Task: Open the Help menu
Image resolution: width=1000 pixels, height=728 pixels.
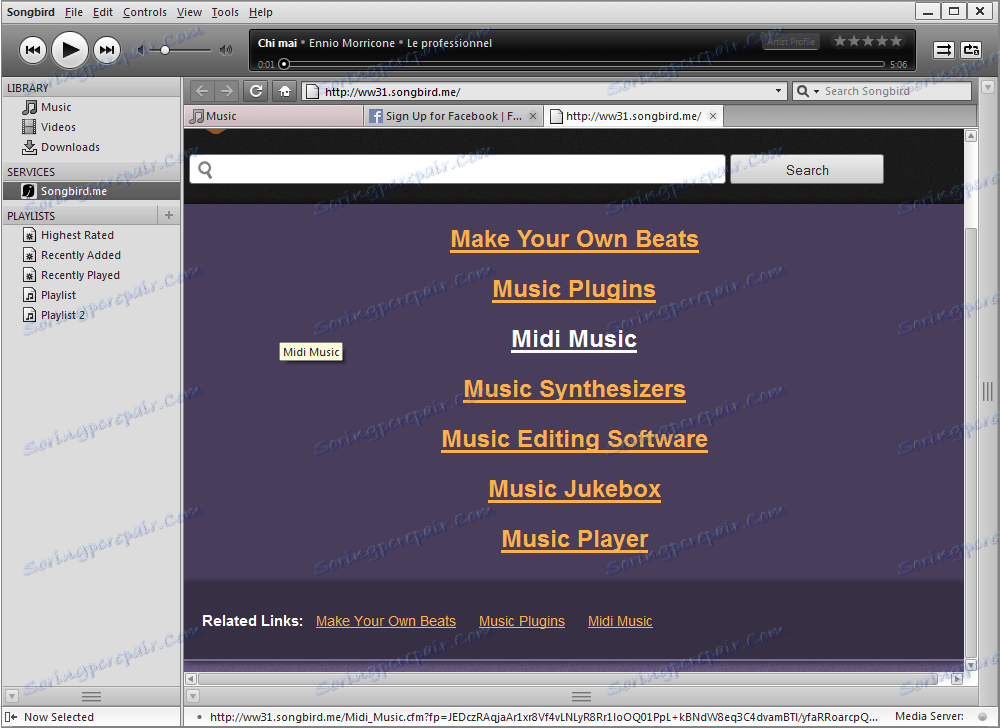Action: click(x=260, y=12)
